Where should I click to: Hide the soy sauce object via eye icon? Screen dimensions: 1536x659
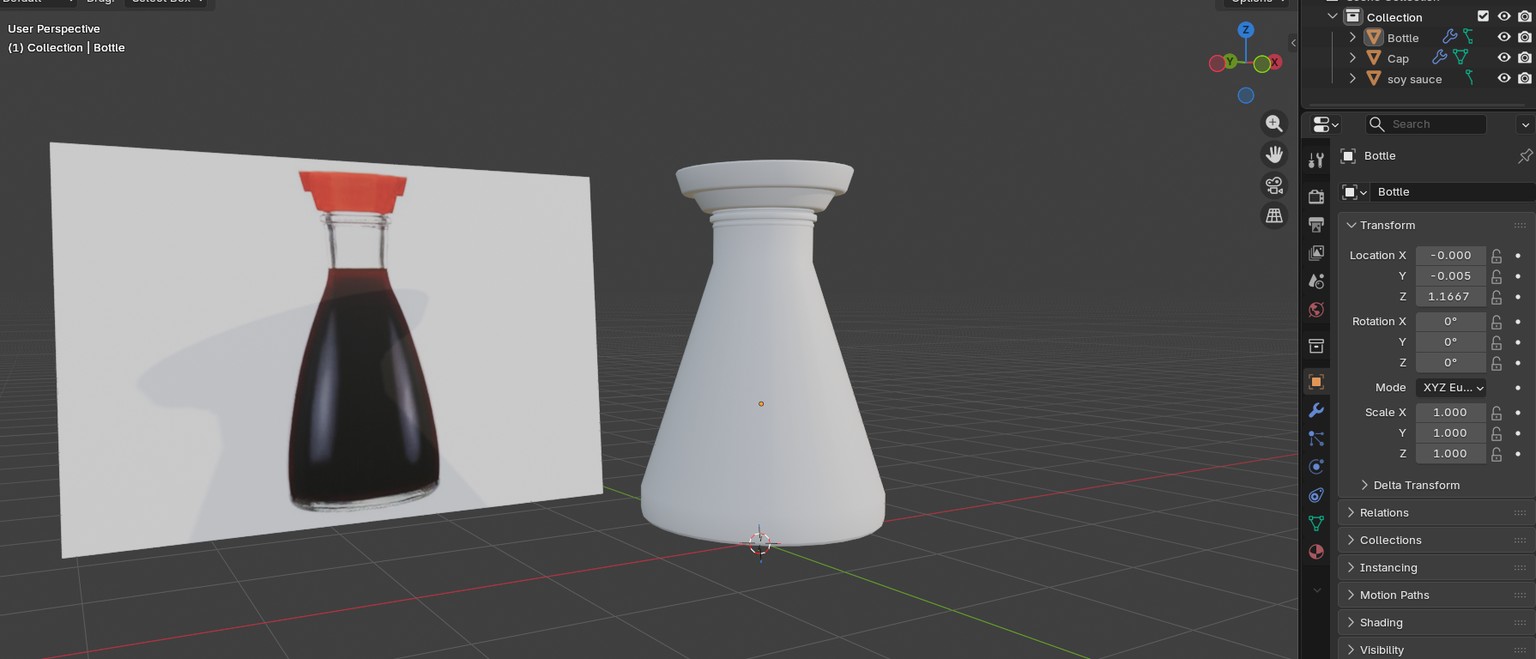[1504, 78]
